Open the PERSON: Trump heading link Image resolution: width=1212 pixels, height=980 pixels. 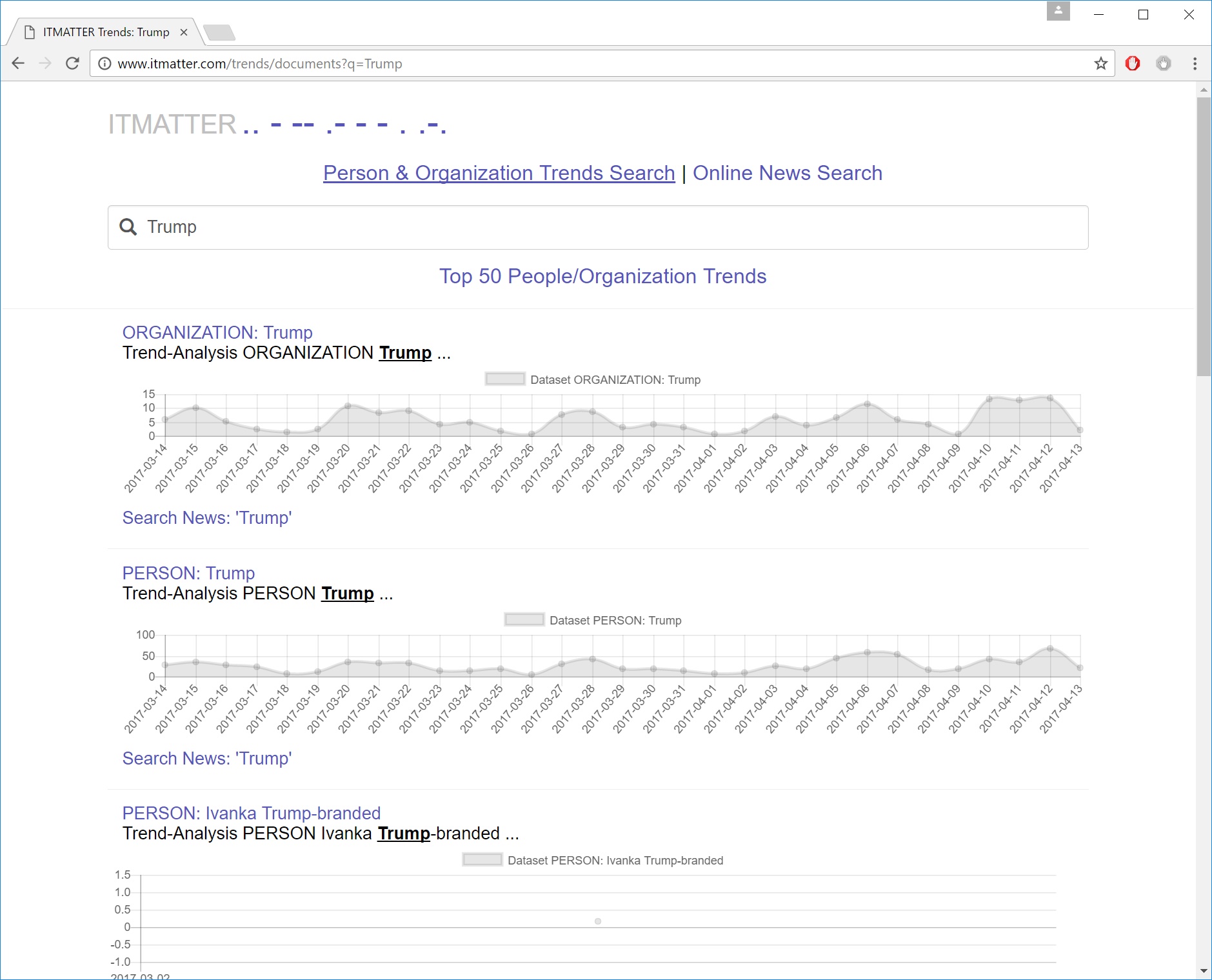click(x=188, y=573)
